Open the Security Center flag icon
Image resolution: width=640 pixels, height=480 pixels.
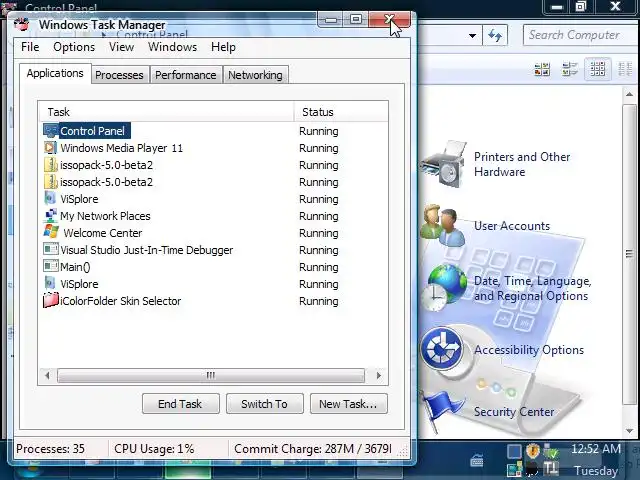443,410
